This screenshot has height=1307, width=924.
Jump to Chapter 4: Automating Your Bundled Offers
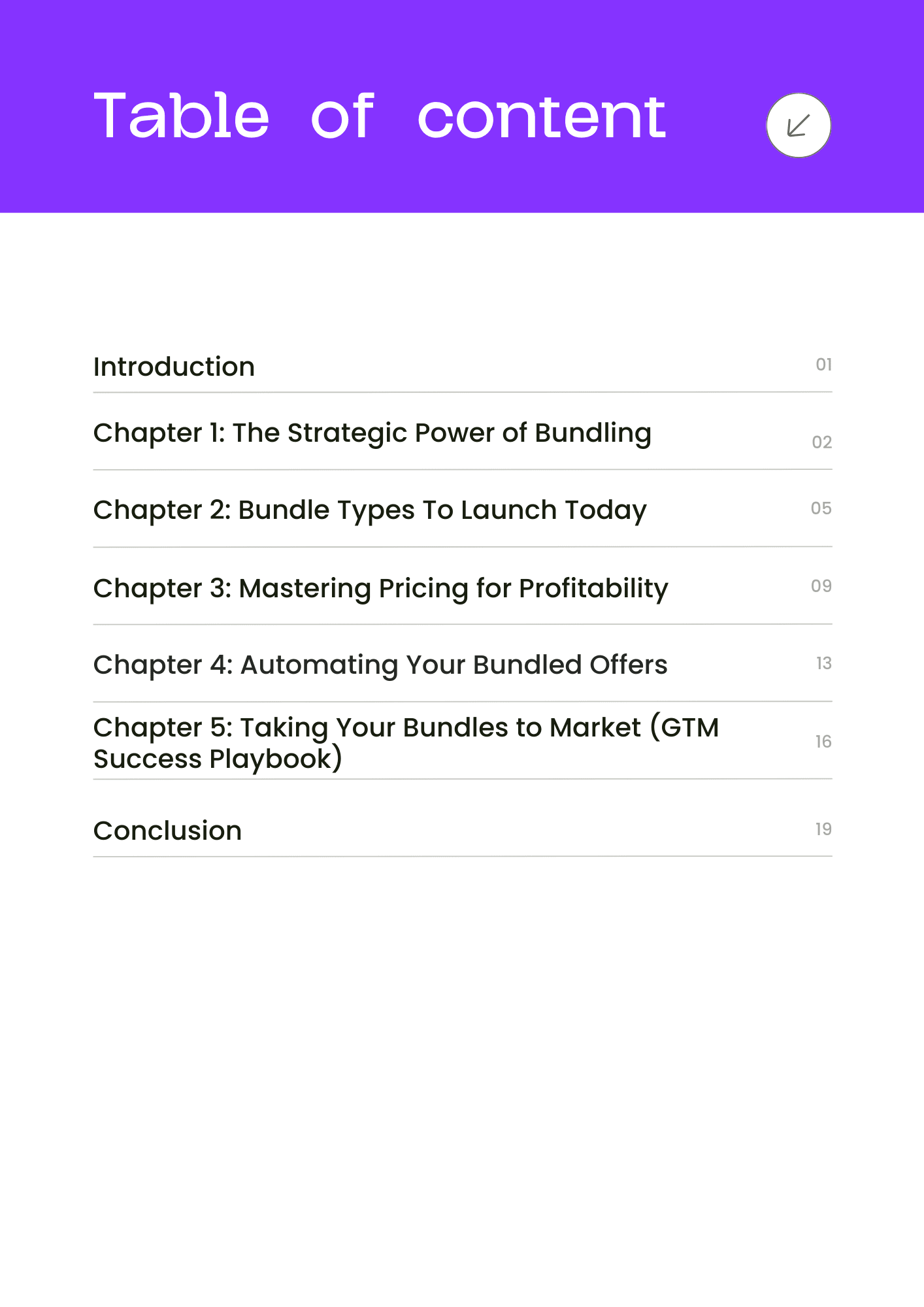pos(380,666)
